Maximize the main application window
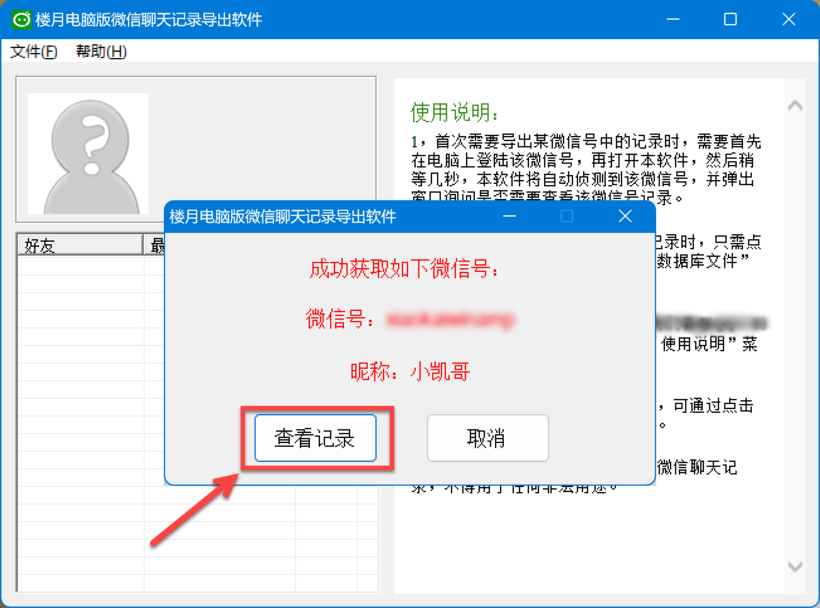Viewport: 820px width, 608px height. click(731, 19)
